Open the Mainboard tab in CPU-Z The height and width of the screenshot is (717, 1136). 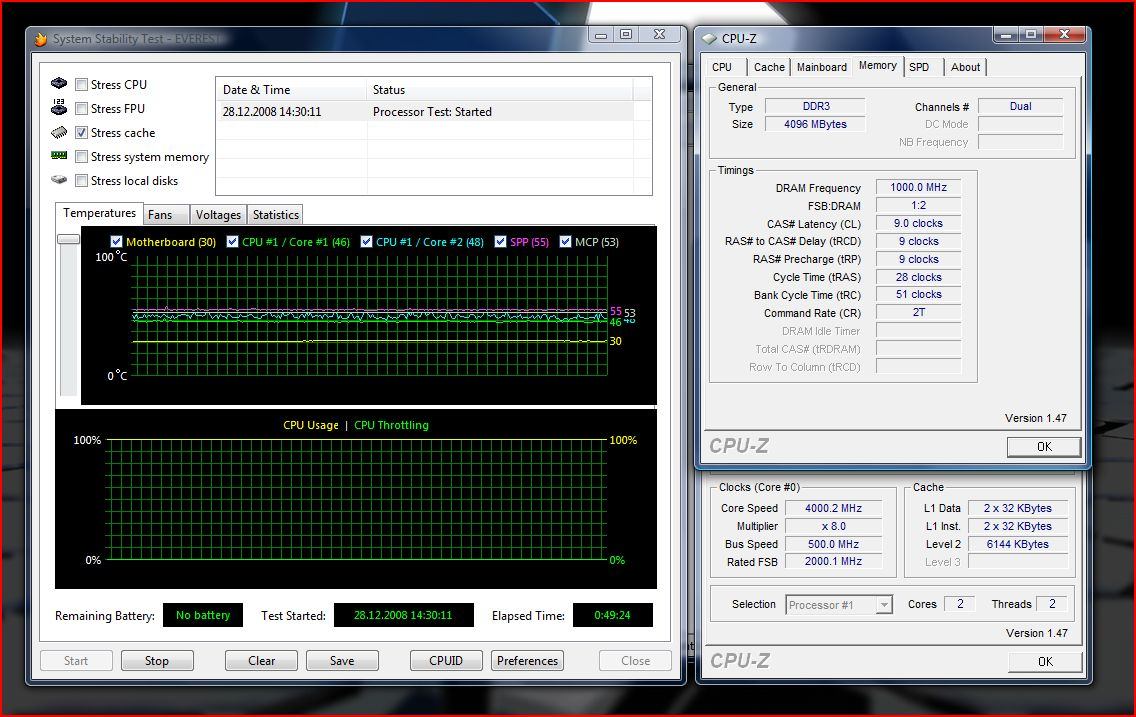tap(822, 67)
